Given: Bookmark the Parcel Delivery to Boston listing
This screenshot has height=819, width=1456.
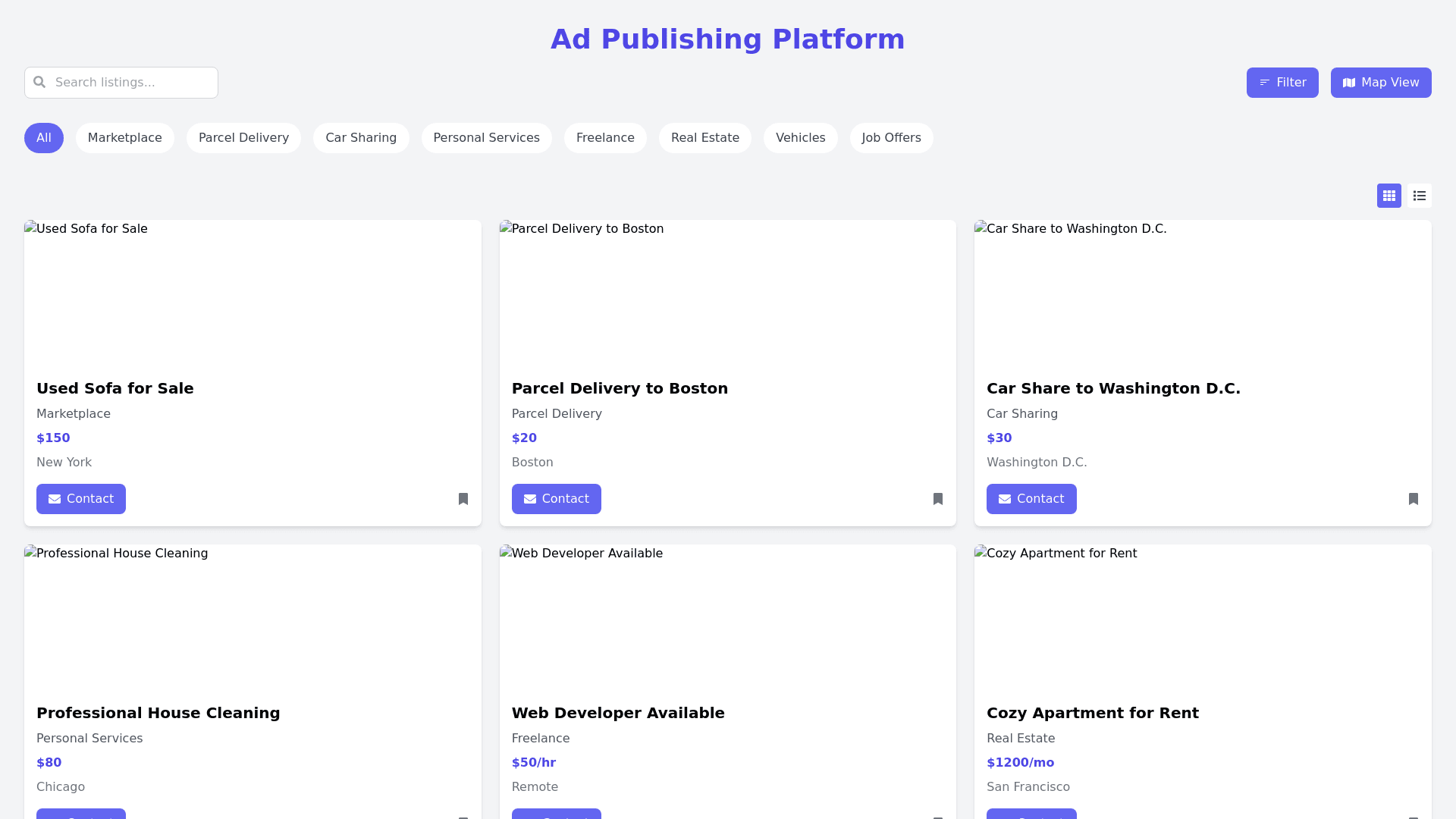Looking at the screenshot, I should (x=938, y=499).
